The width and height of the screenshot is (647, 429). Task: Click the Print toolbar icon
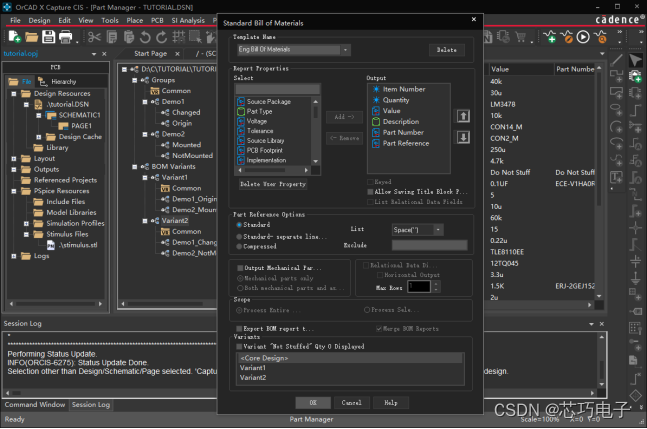[x=66, y=37]
